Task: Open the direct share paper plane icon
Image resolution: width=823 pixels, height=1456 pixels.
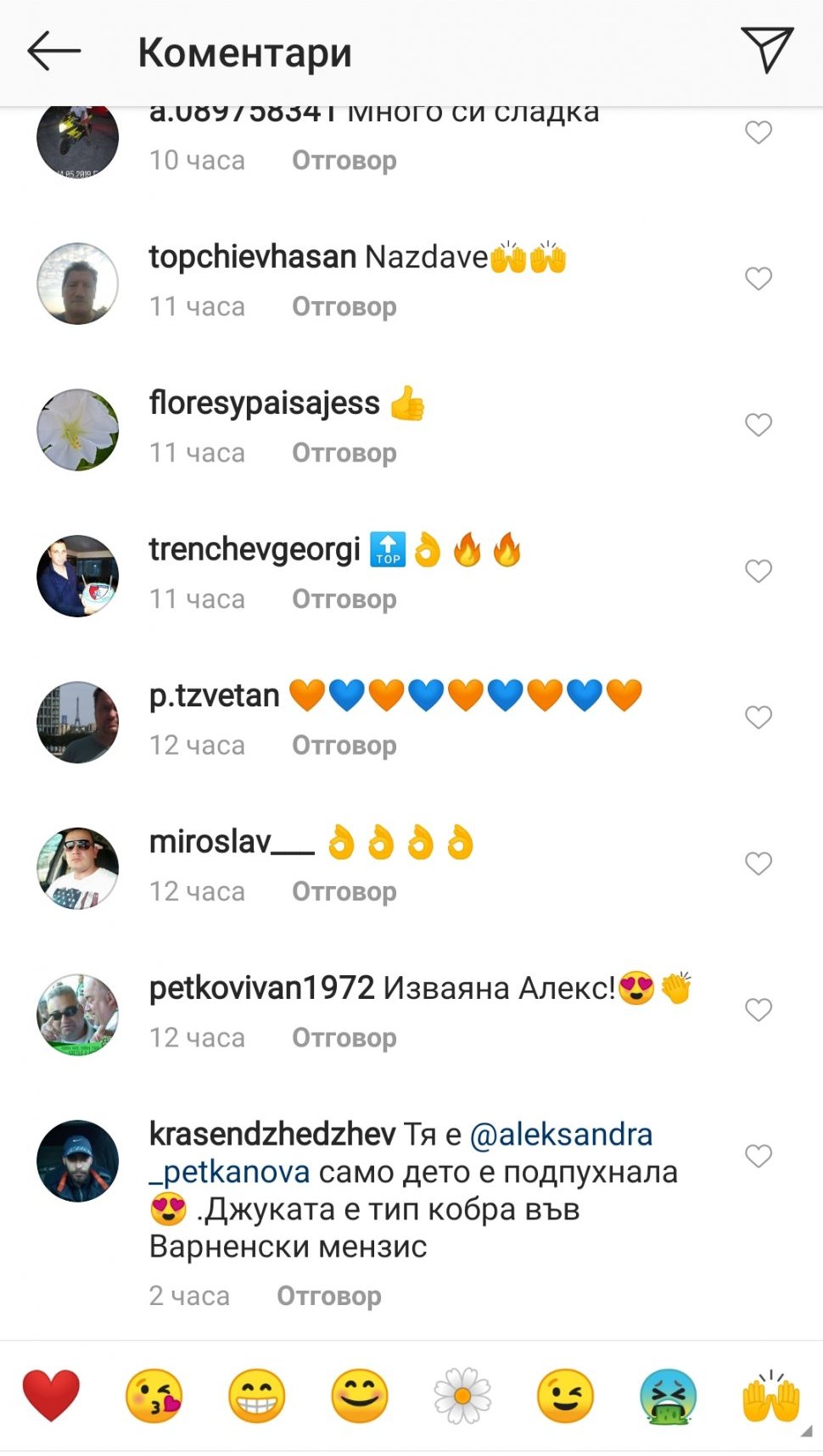Action: click(x=767, y=49)
